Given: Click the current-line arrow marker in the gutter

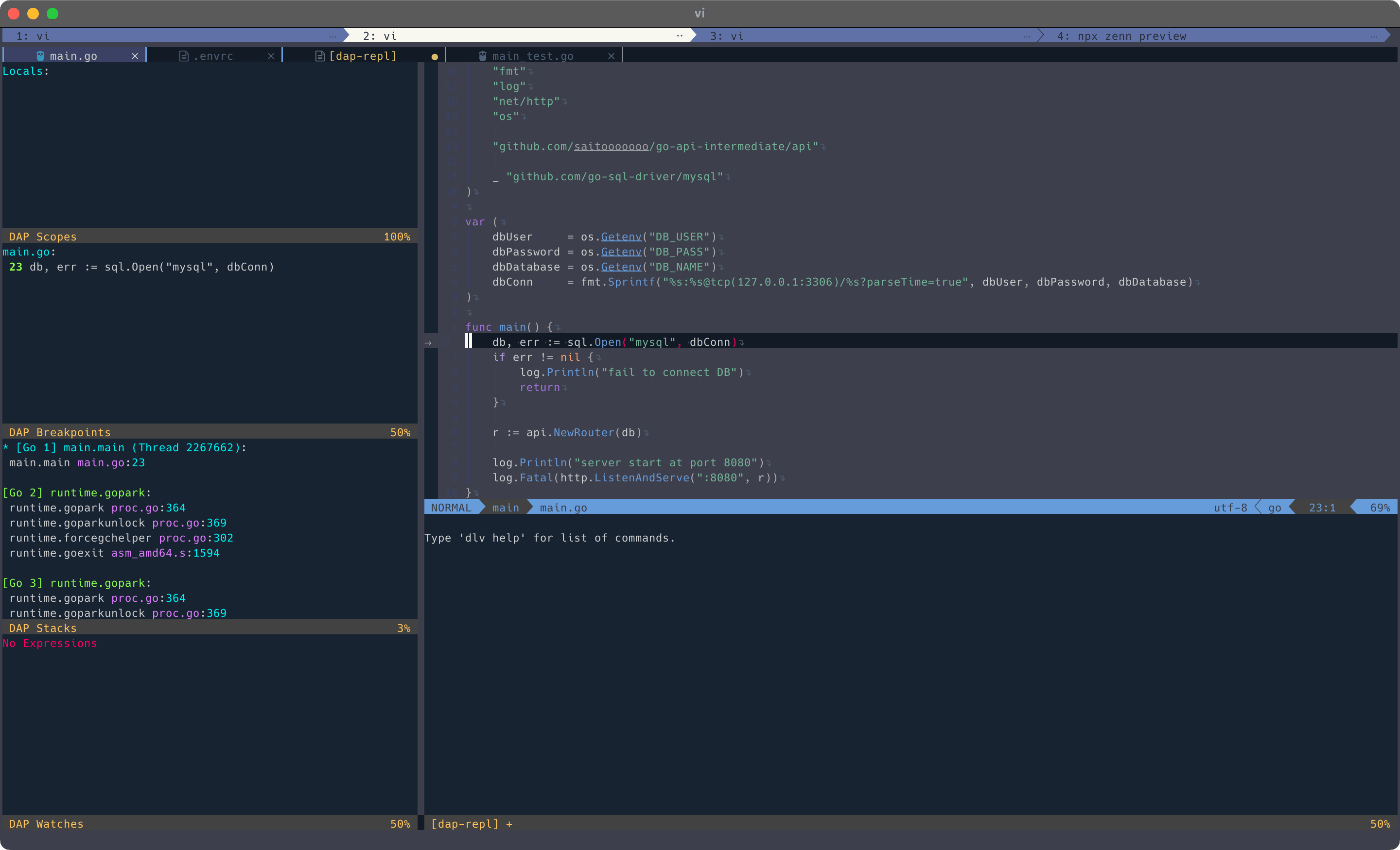Looking at the screenshot, I should coord(428,342).
